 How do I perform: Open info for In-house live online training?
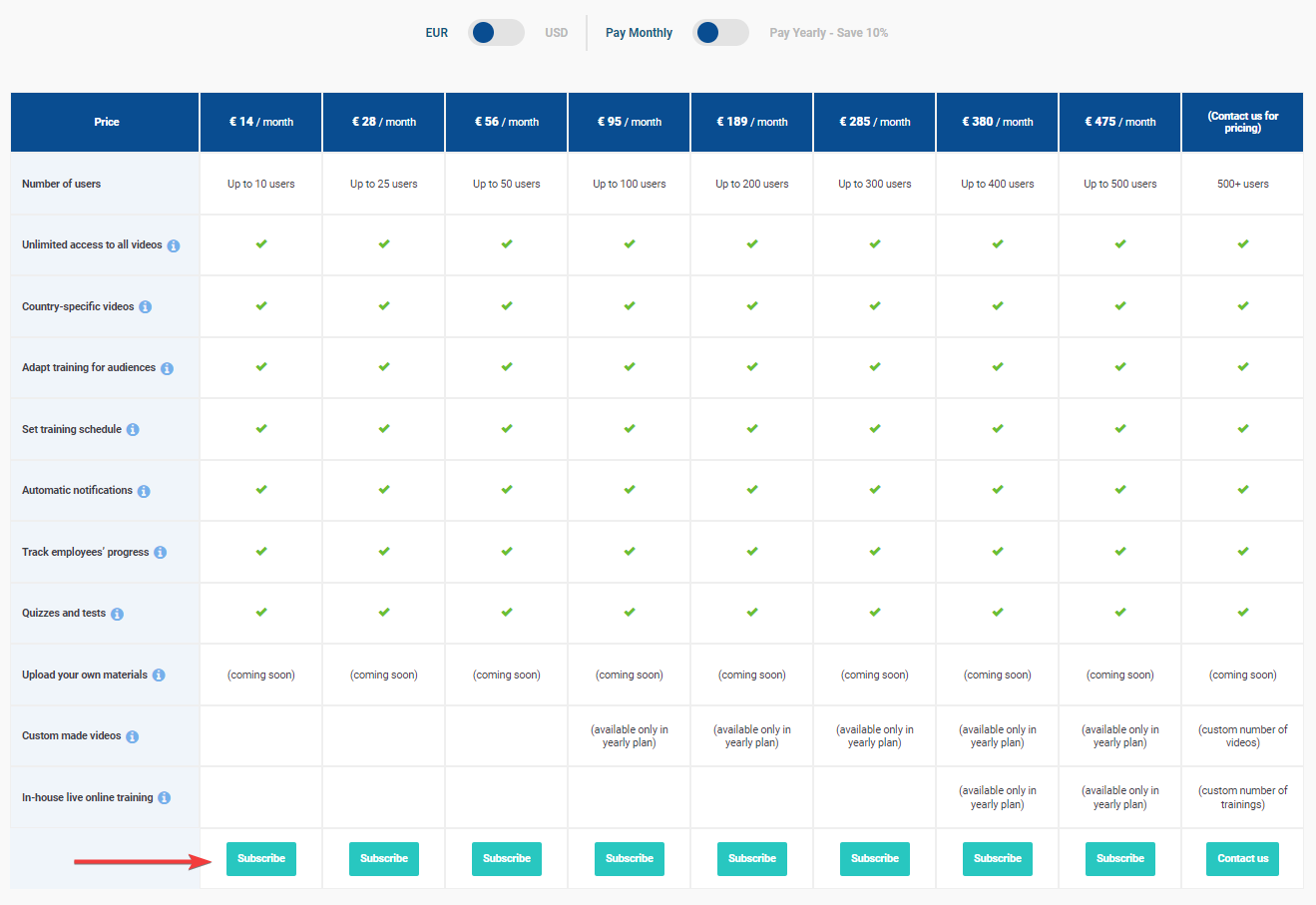coord(165,798)
